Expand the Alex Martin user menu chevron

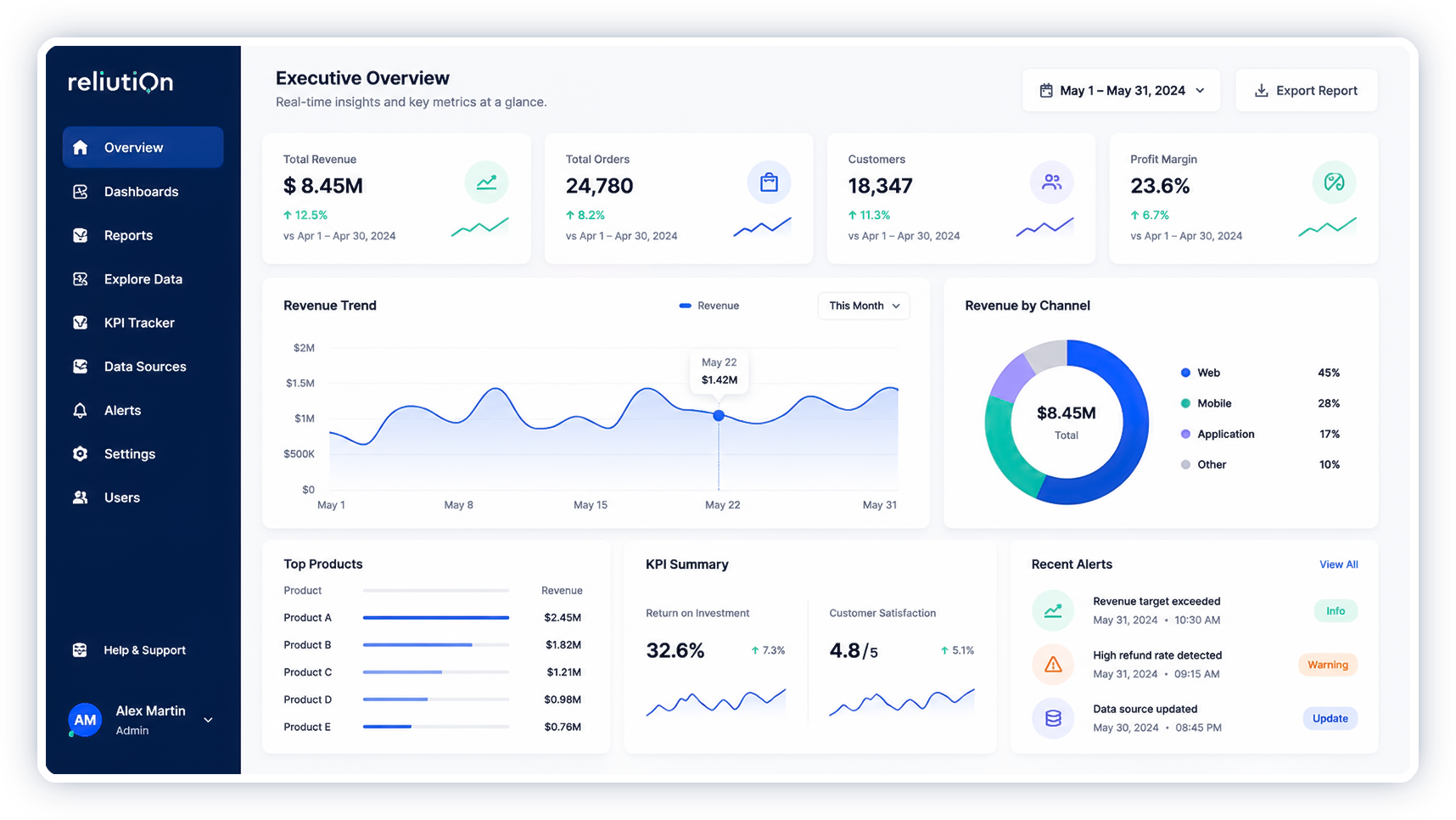tap(208, 720)
